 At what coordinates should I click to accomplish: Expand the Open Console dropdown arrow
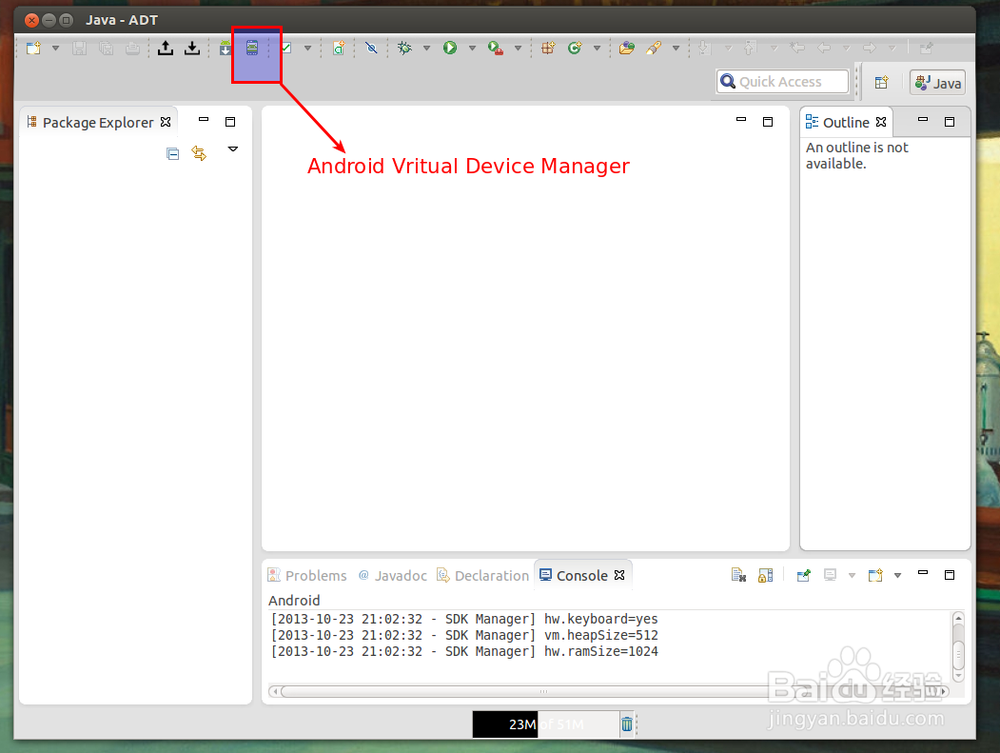click(x=897, y=575)
